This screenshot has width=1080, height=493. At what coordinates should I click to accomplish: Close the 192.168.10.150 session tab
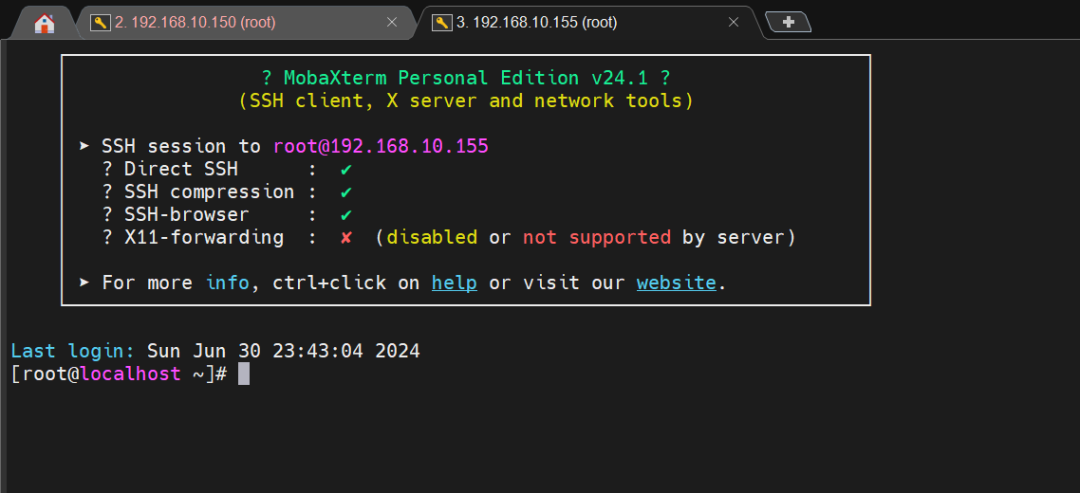pyautogui.click(x=392, y=23)
